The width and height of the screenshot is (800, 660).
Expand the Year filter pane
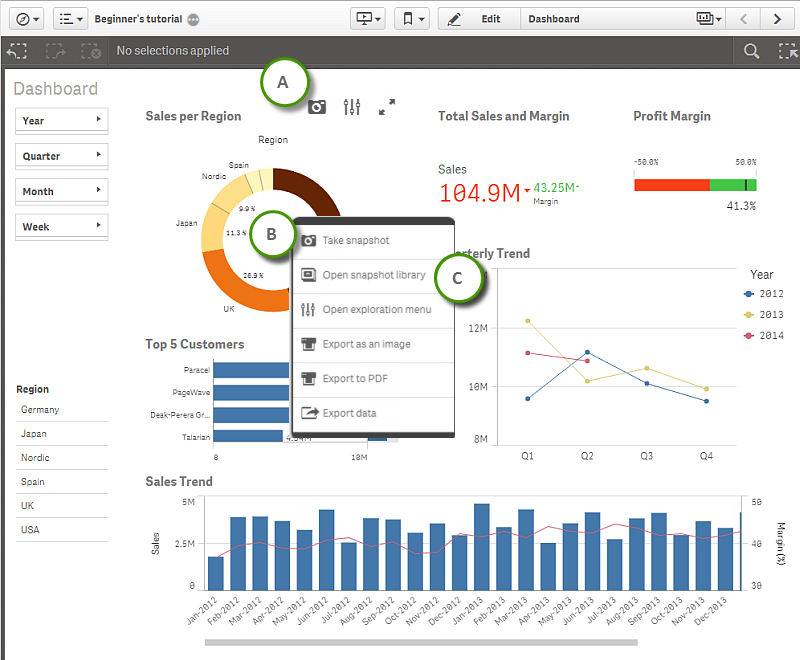[61, 120]
